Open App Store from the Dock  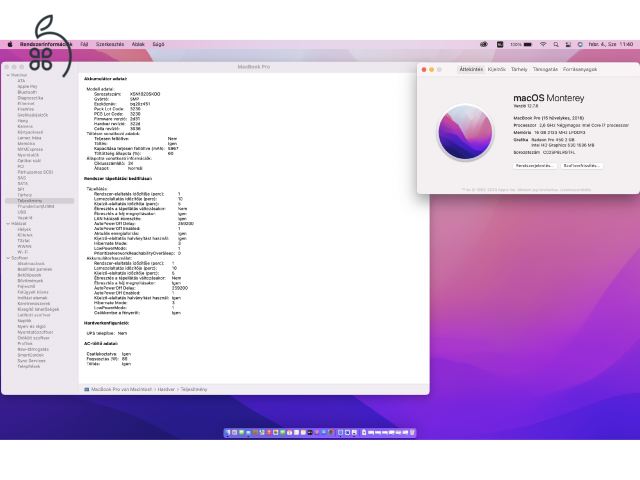point(324,432)
